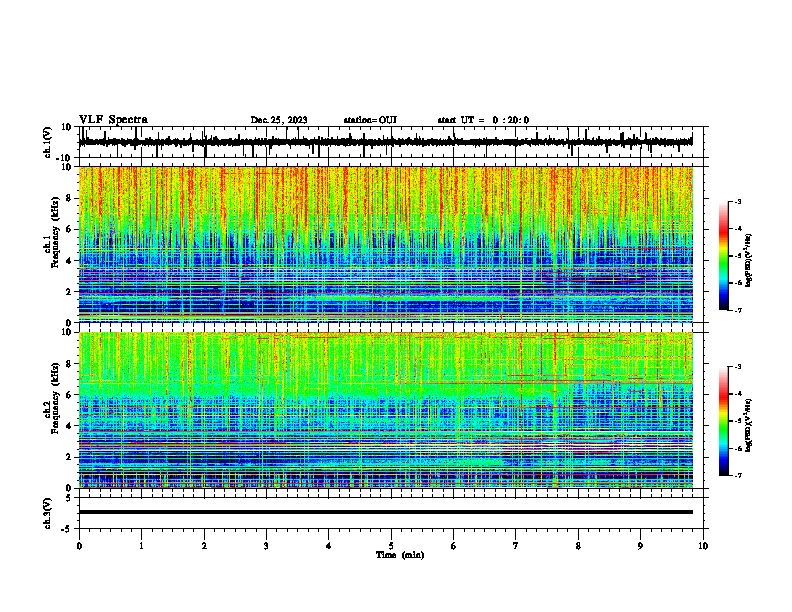This screenshot has width=792, height=612.
Task: Click the "-3" label on ch.1 color scale
Action: 737,201
